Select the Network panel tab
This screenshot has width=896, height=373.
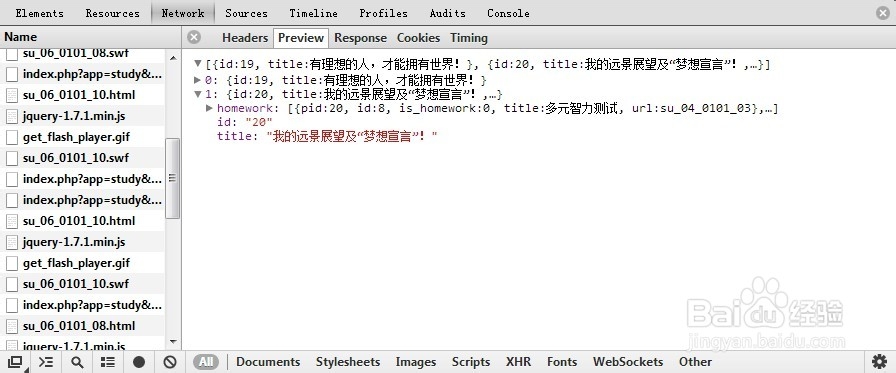coord(183,13)
